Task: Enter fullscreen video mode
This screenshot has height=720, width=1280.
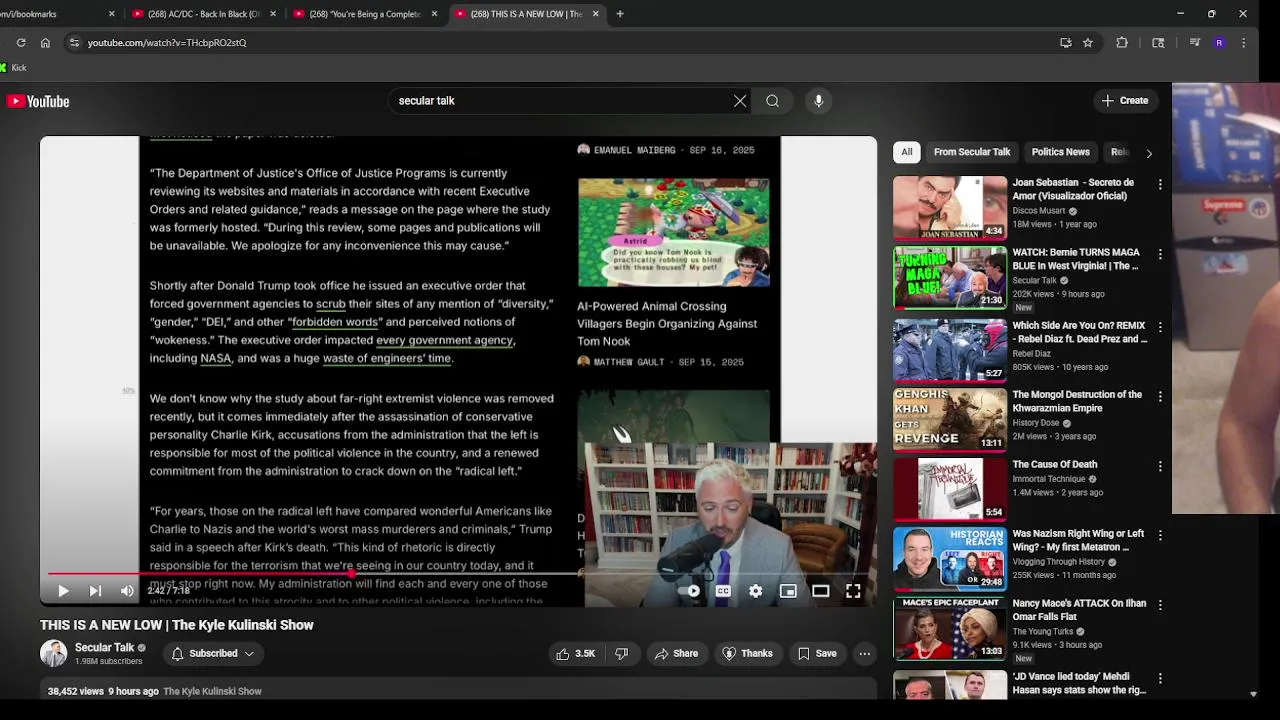Action: [x=853, y=591]
